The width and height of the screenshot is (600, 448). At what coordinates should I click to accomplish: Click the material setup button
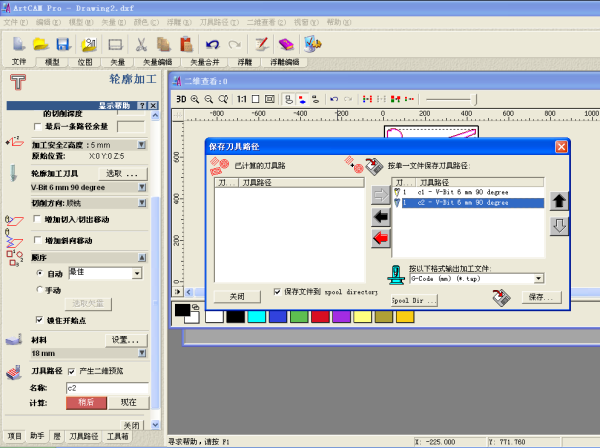click(x=126, y=340)
